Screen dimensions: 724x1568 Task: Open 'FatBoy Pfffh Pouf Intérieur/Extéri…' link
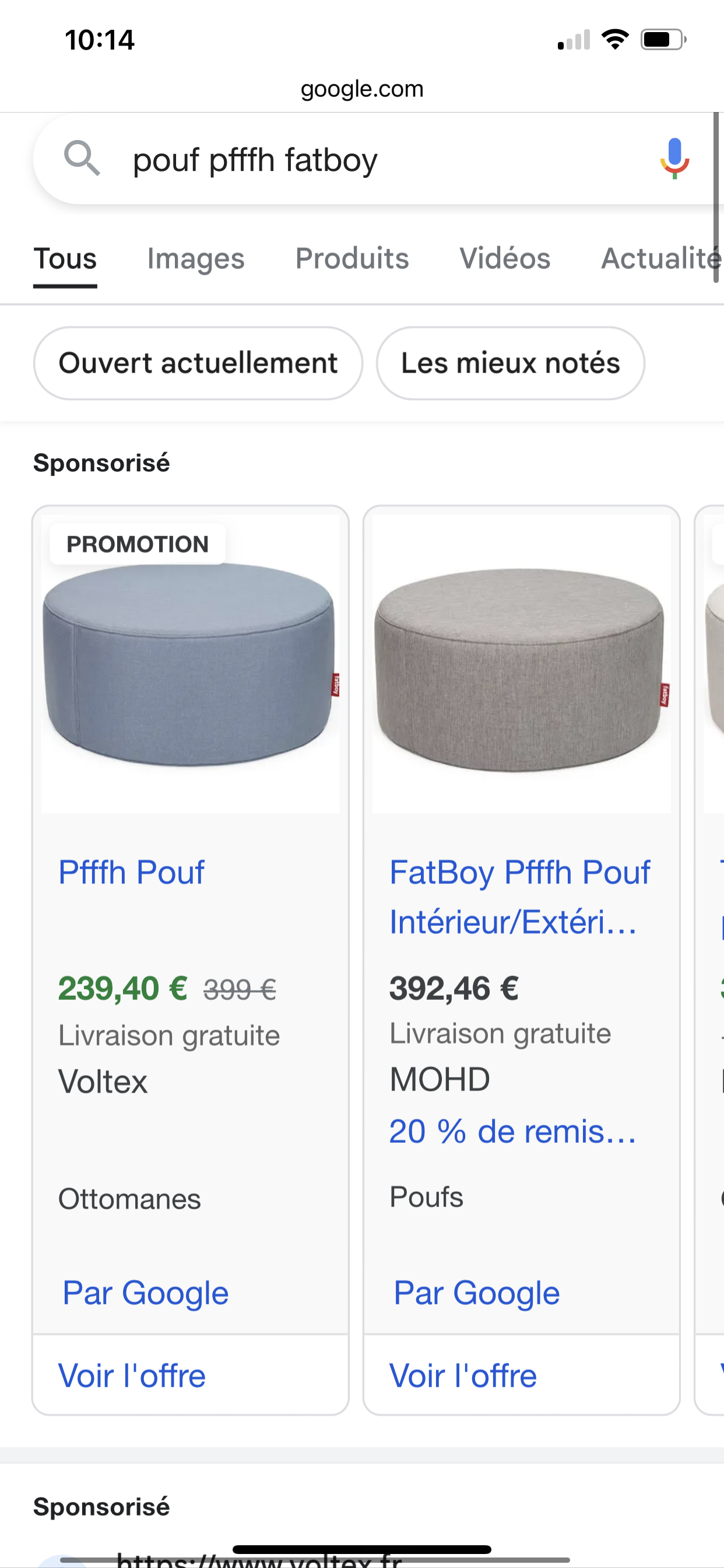[x=519, y=897]
